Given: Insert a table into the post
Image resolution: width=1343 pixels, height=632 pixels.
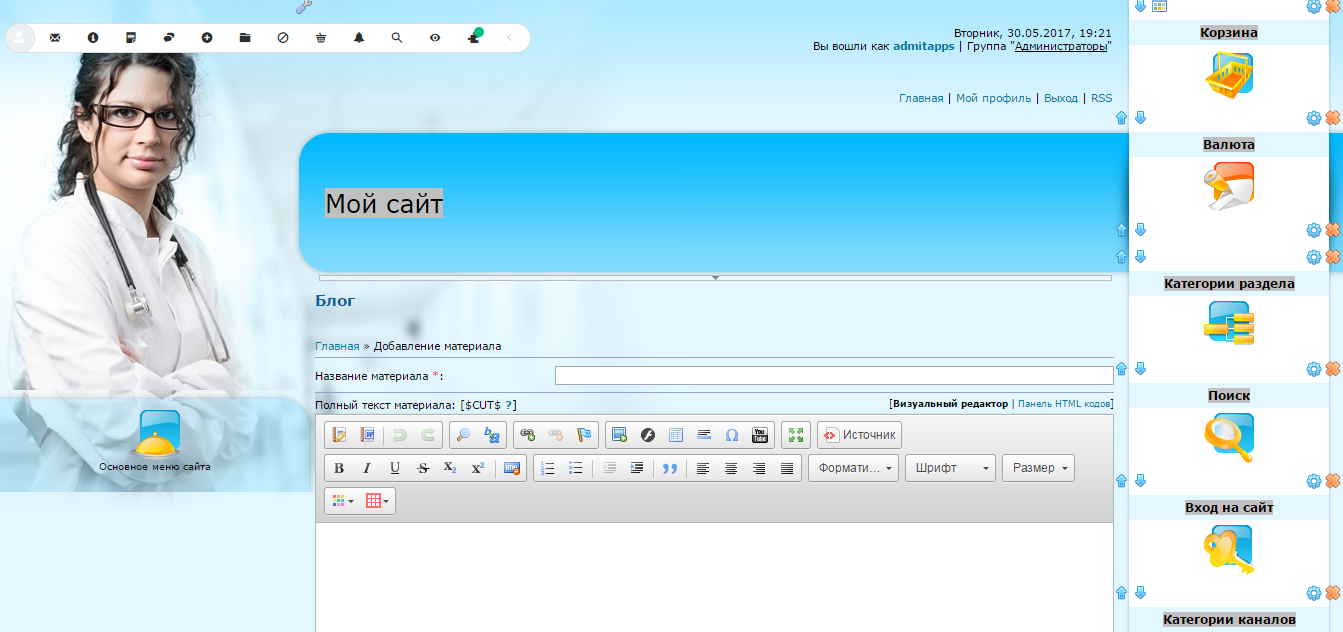Looking at the screenshot, I should click(x=675, y=434).
